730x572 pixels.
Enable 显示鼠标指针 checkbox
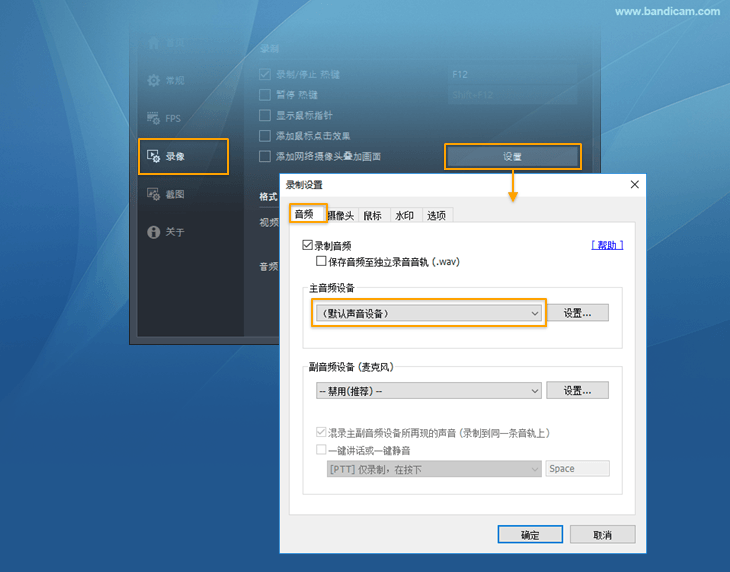pos(265,115)
